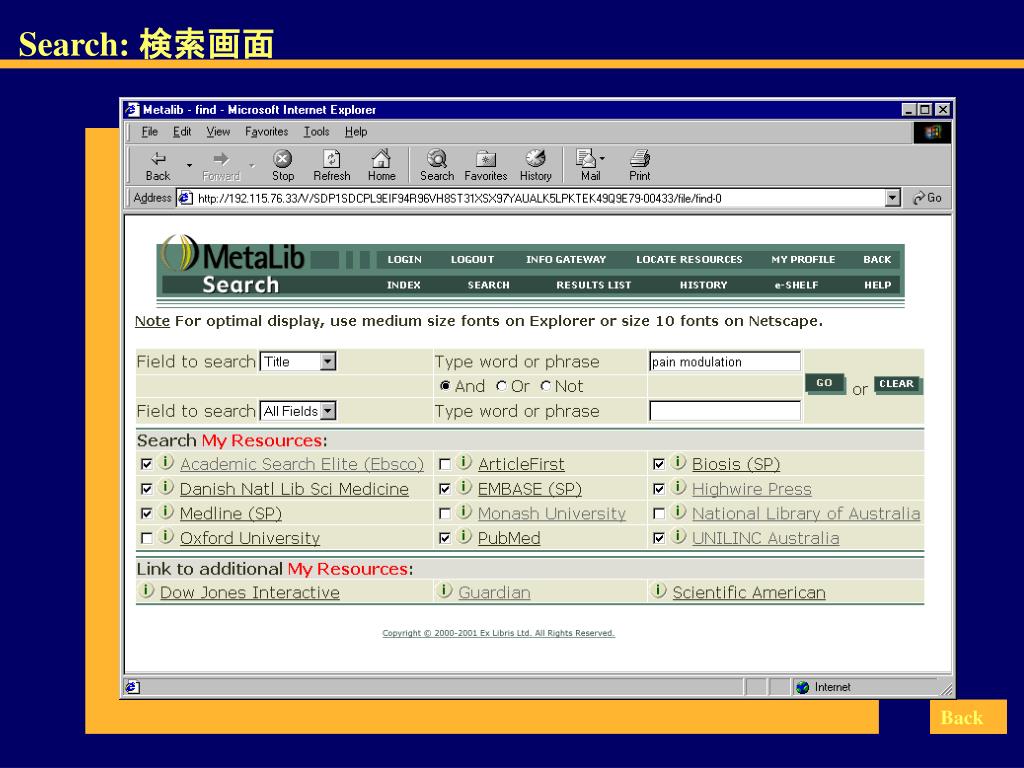Check the Monash University checkbox
Screen dimensions: 1024x768
tap(445, 514)
